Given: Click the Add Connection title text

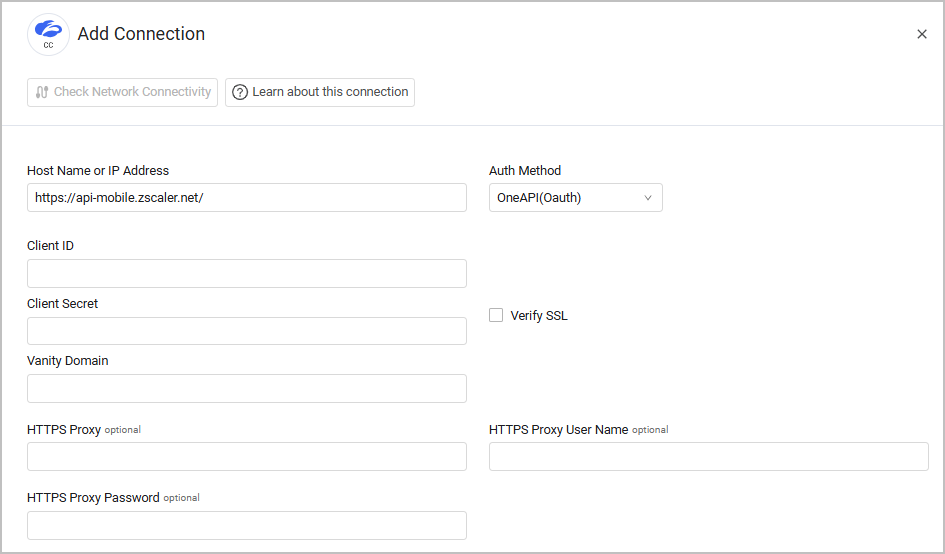Looking at the screenshot, I should pos(141,34).
